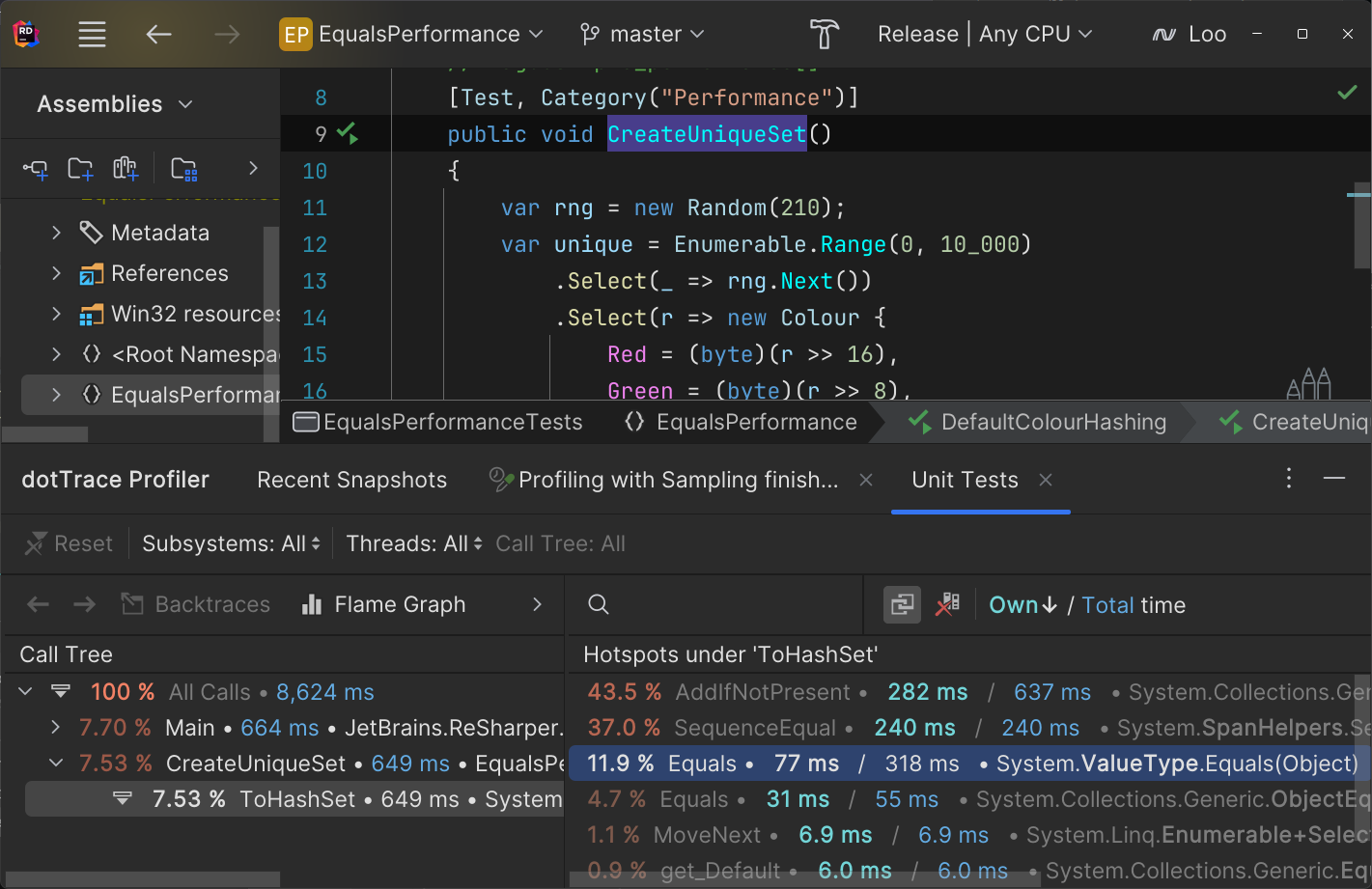Image resolution: width=1372 pixels, height=889 pixels.
Task: Click the add assembly libraries icon
Action: (x=126, y=169)
